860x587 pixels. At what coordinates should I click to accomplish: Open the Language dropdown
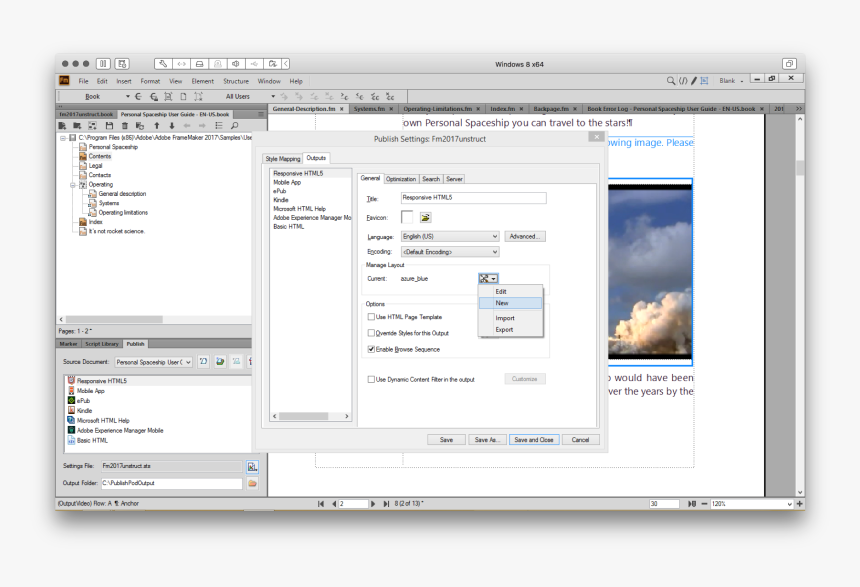click(450, 236)
